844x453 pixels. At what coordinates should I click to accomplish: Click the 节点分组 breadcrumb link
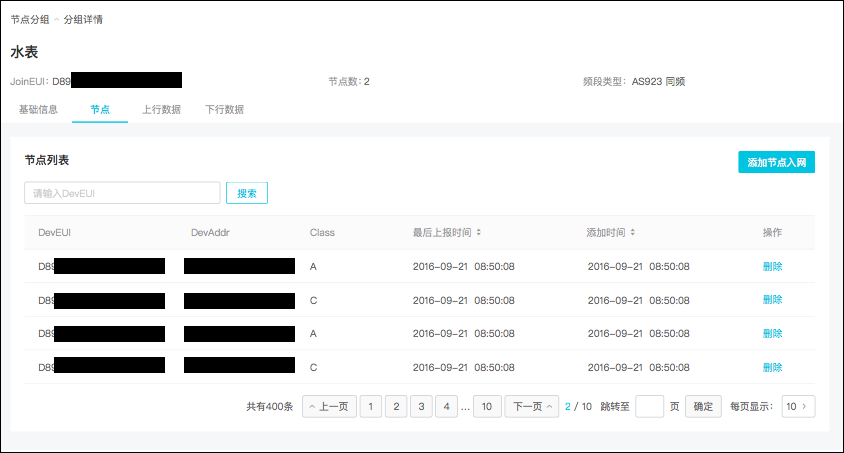tap(30, 20)
